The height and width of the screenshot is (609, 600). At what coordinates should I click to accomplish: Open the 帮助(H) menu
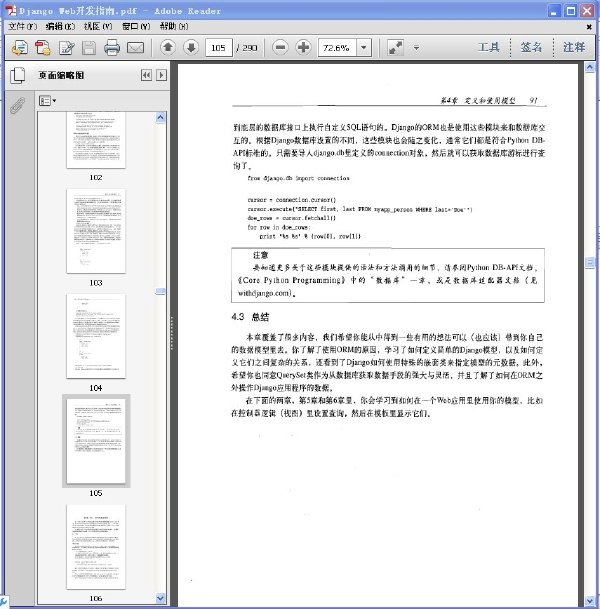174,26
